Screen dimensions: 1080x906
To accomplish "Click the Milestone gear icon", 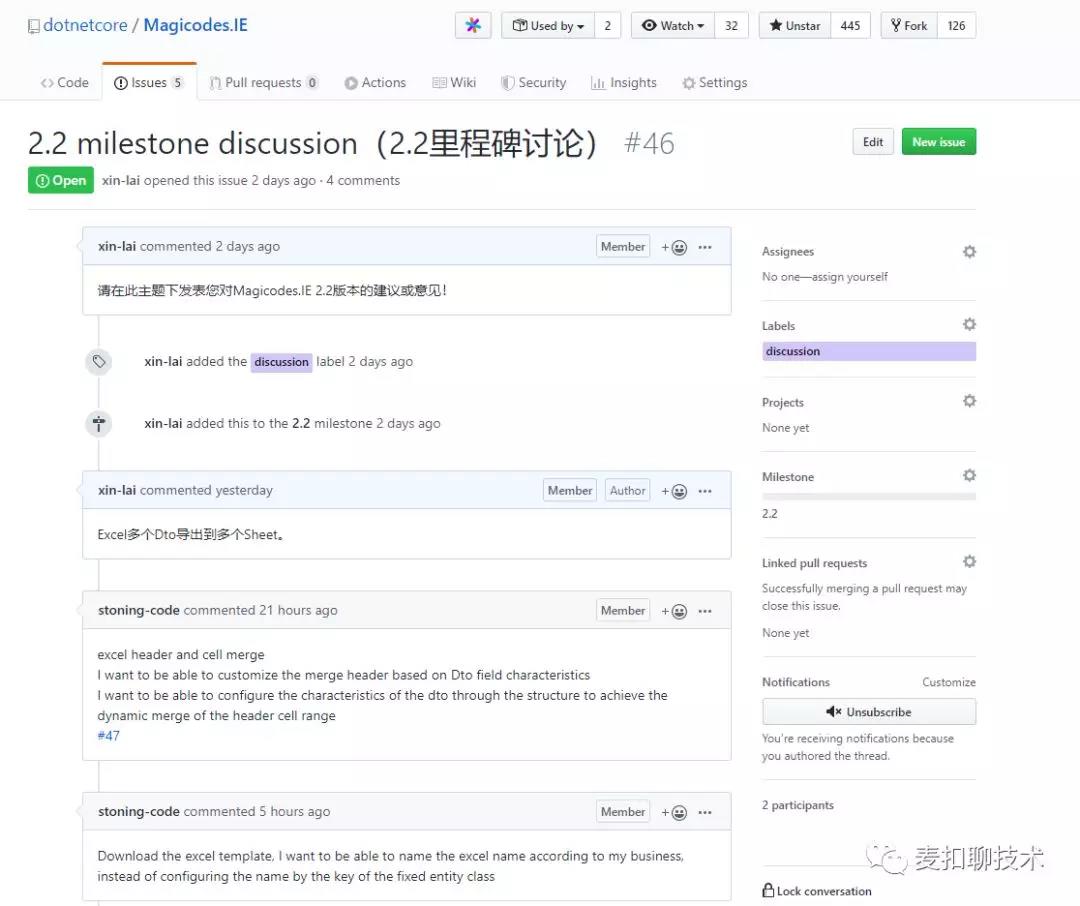I will tap(969, 475).
